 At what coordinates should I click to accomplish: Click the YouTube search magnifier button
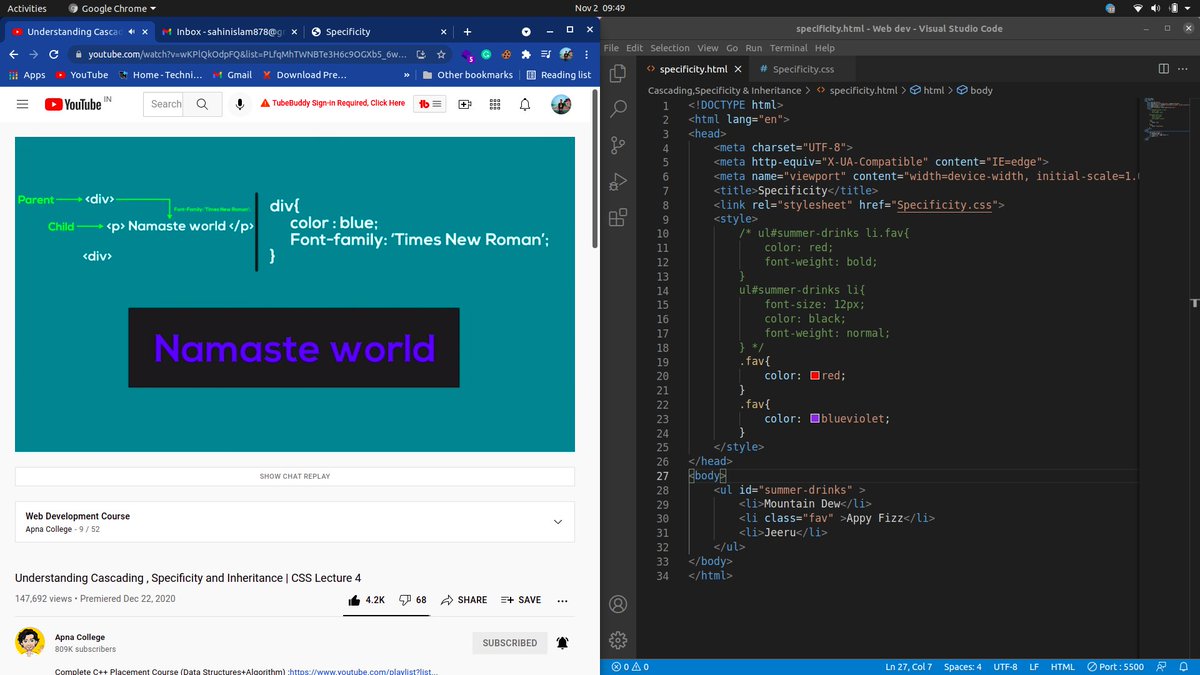202,104
